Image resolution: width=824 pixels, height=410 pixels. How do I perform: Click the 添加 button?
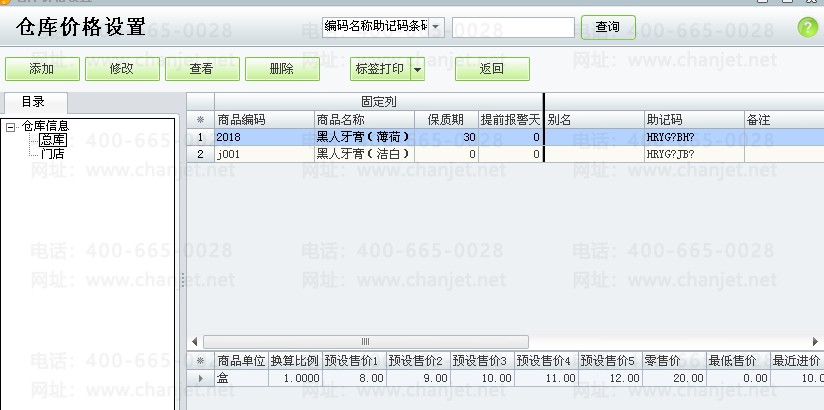[x=41, y=69]
